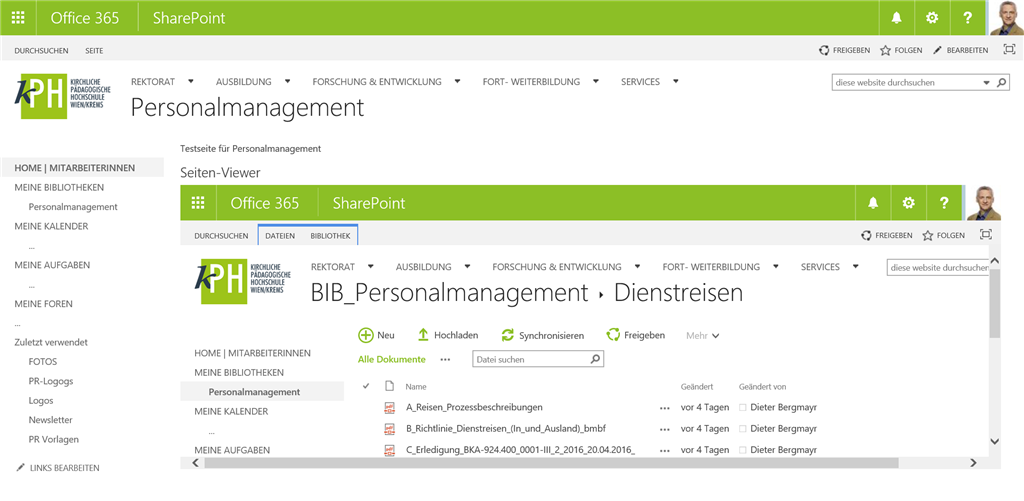This screenshot has height=501, width=1024.
Task: Click inner viewer profile photo
Action: coord(984,203)
